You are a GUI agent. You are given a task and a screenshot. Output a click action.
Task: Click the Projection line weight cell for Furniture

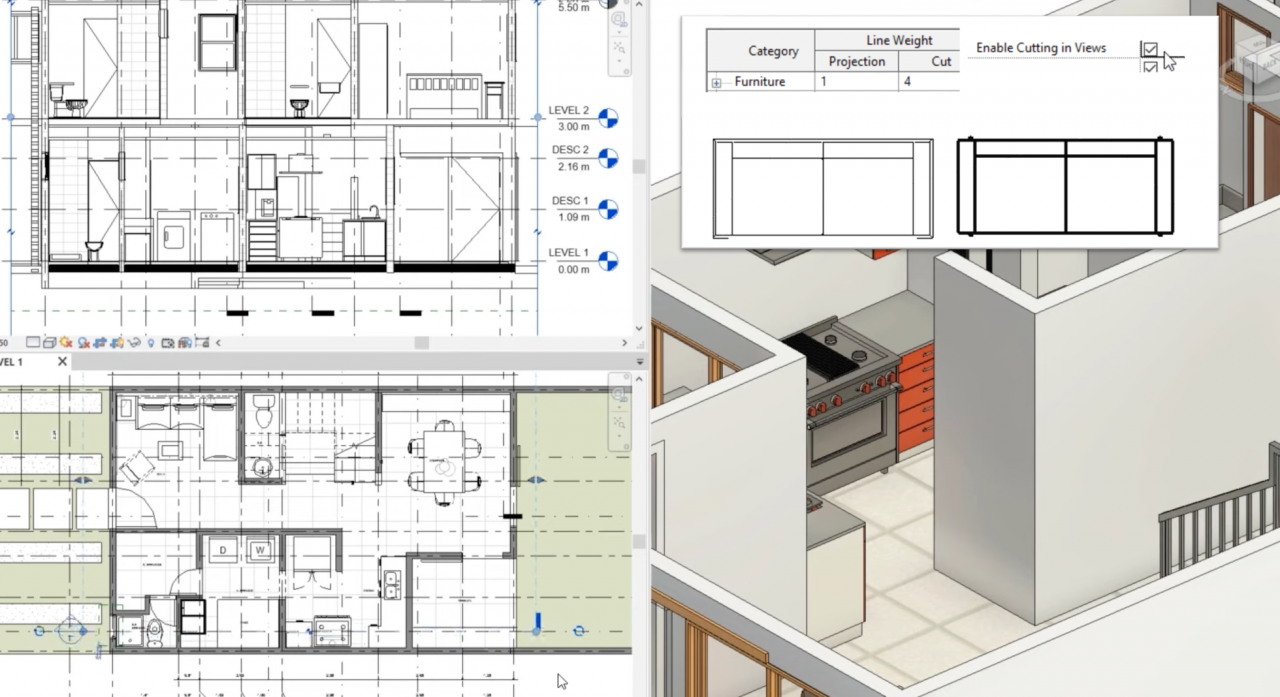click(856, 82)
